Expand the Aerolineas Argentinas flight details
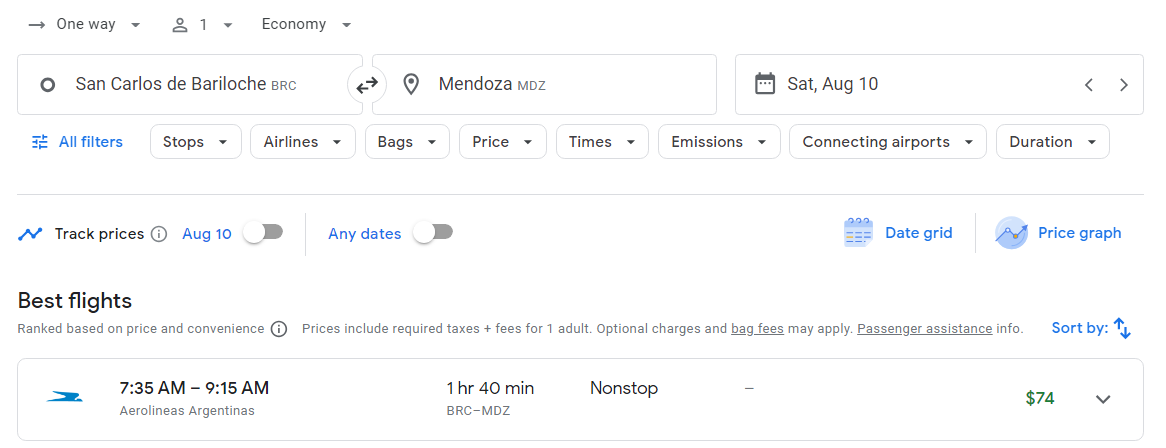This screenshot has height=448, width=1166. click(x=1103, y=399)
